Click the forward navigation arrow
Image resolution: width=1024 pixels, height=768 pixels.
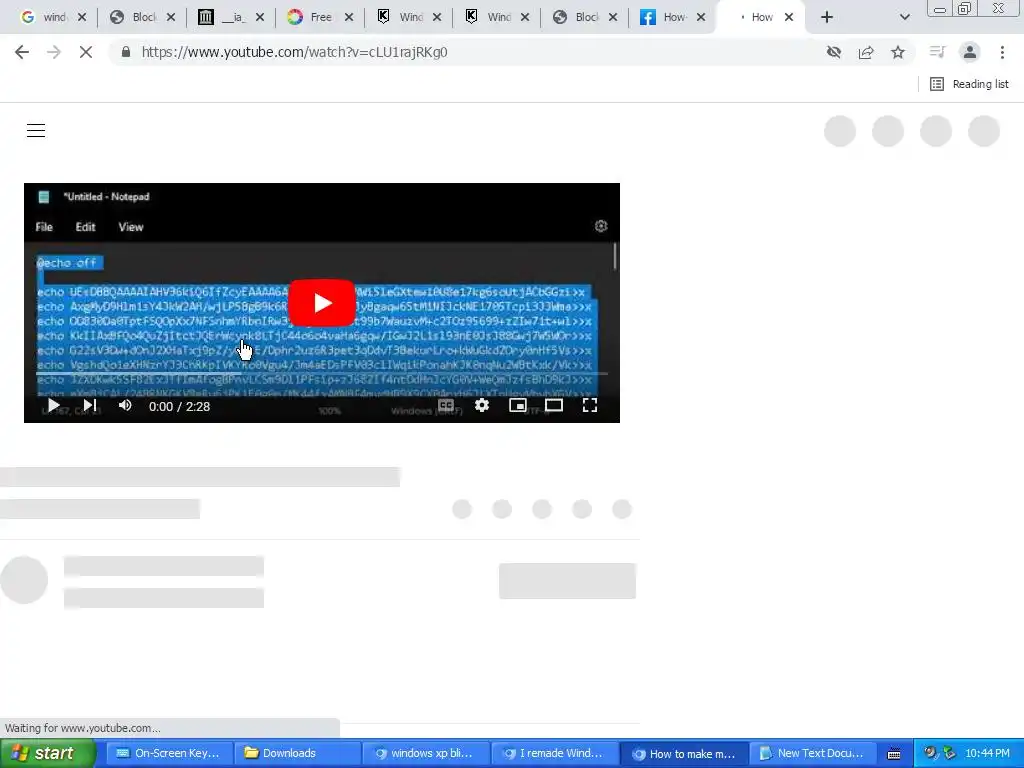(x=54, y=52)
